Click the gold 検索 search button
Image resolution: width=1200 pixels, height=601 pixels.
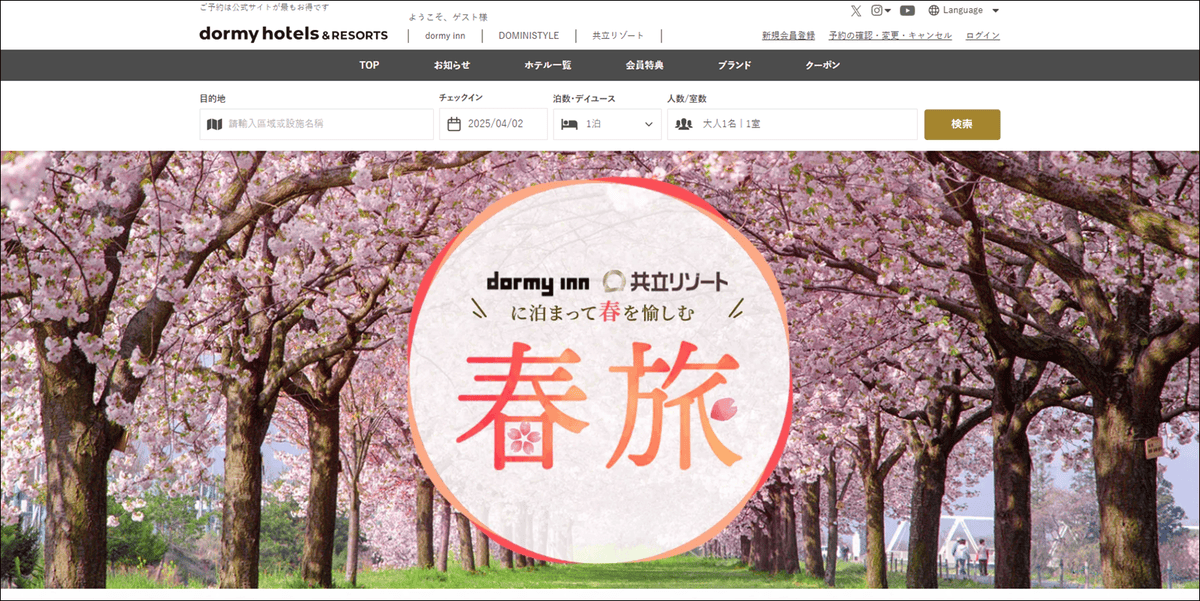(x=962, y=124)
